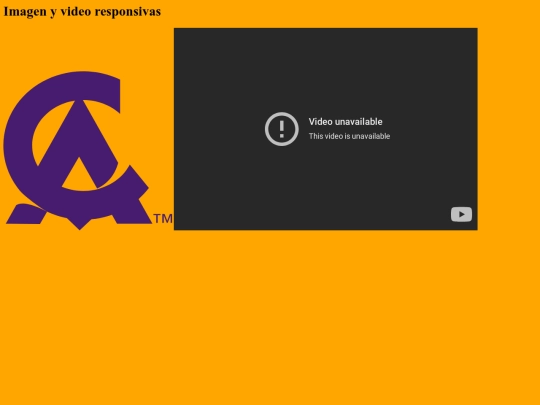This screenshot has height=405, width=540.
Task: Click the "Video unavailable" message text
Action: pos(345,122)
